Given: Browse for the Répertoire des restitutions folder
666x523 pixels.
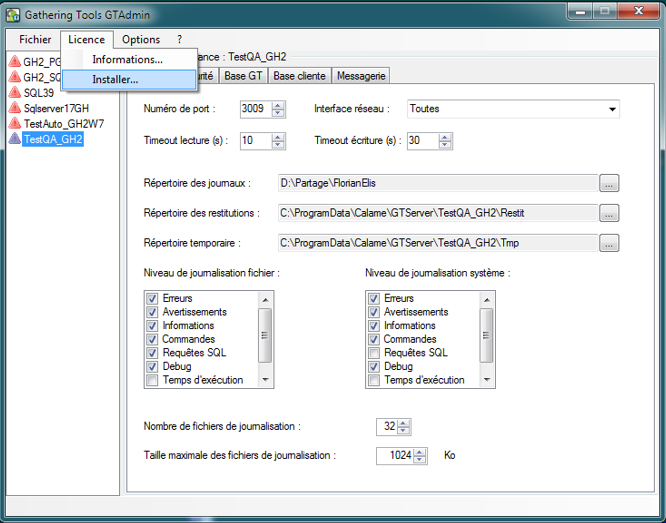Looking at the screenshot, I should click(609, 213).
